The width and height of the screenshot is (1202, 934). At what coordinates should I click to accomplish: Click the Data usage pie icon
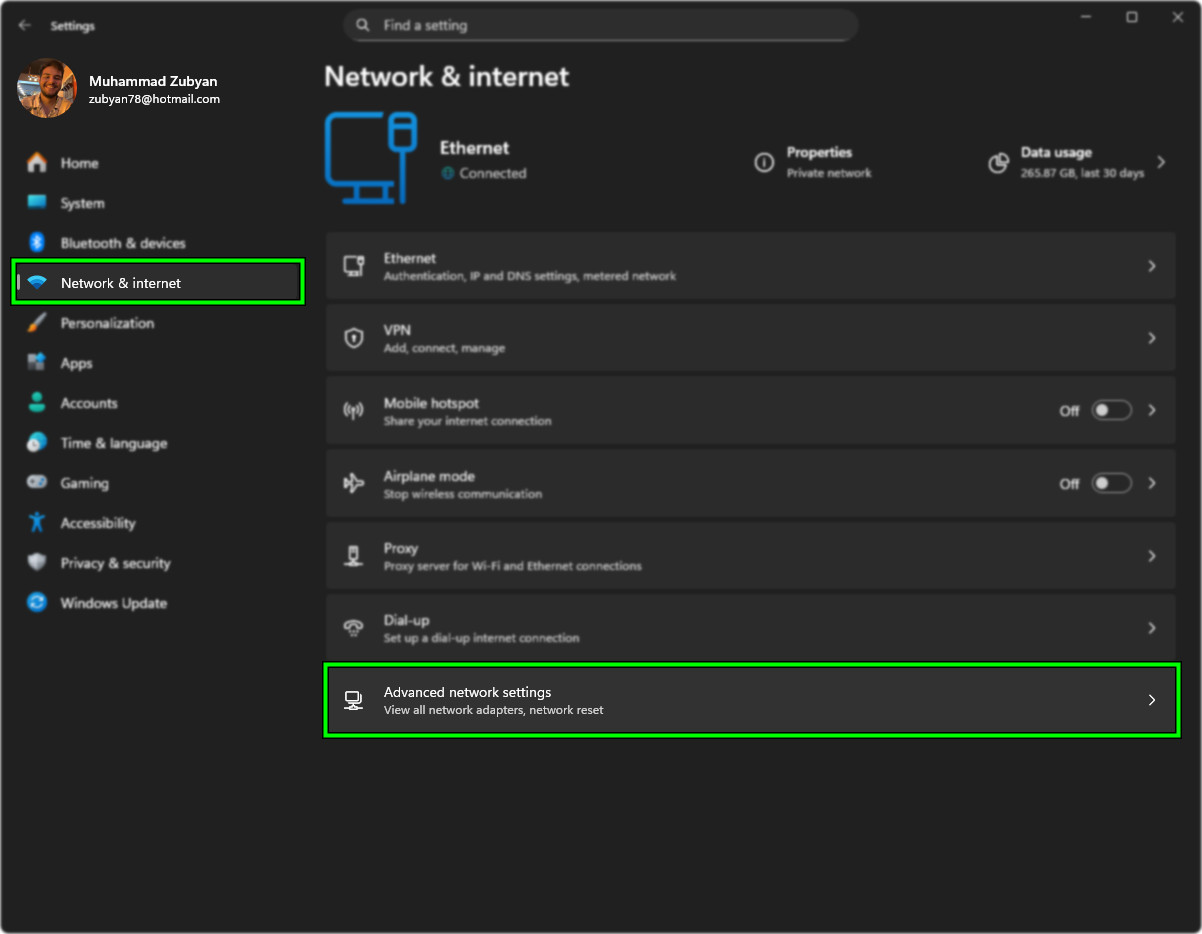point(998,162)
